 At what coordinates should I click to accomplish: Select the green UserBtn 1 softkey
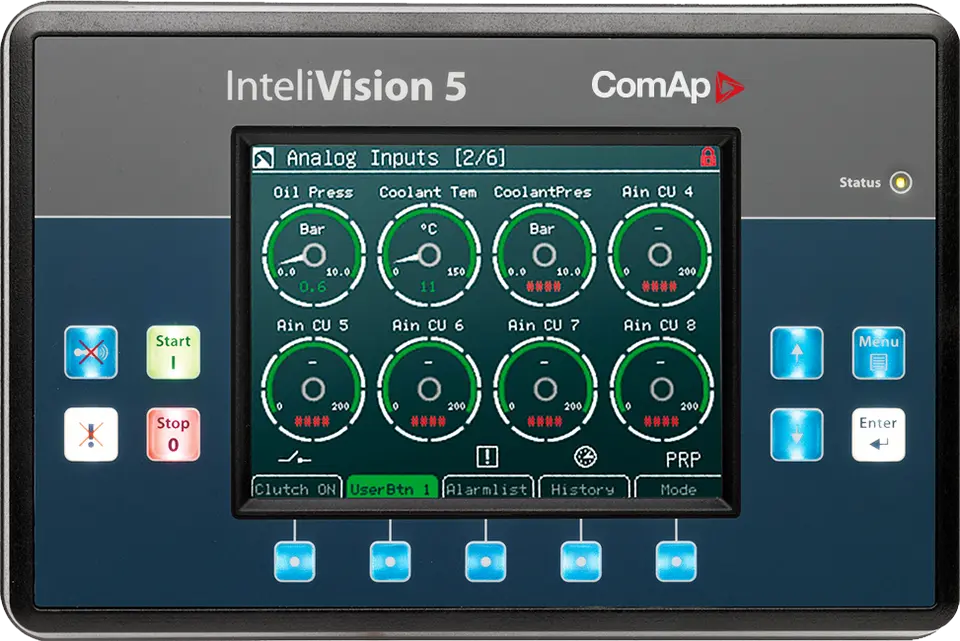tap(392, 488)
